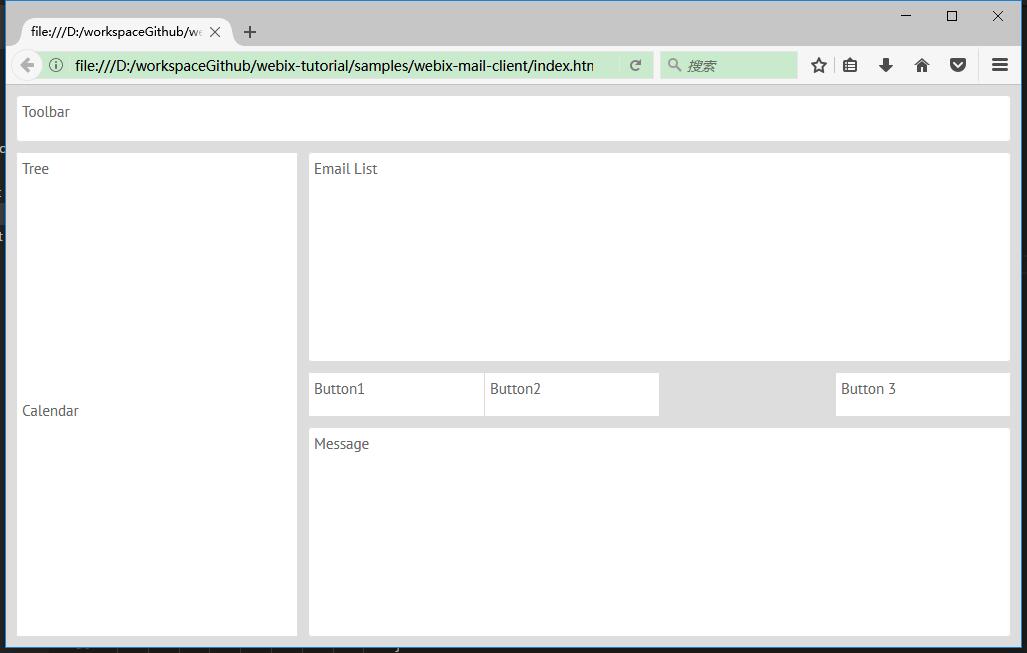The width and height of the screenshot is (1027, 653).
Task: Close the file:///D:/workspaceGithub tab
Action: 215,31
